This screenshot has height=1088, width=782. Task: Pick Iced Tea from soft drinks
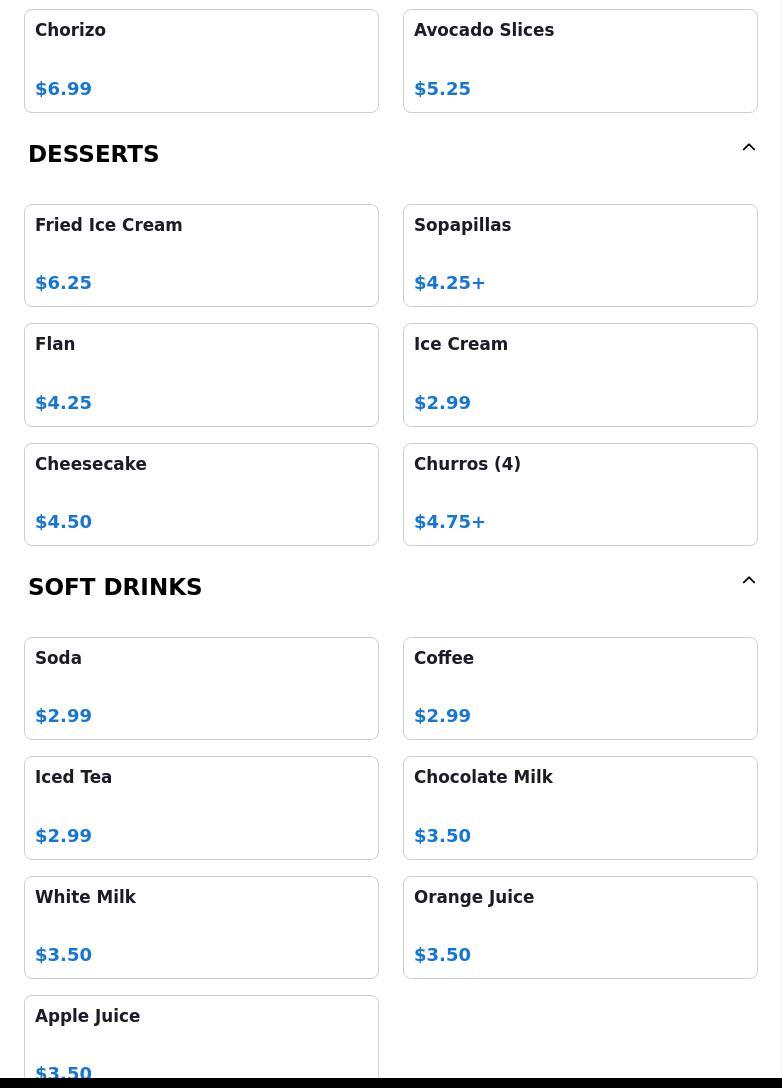201,807
